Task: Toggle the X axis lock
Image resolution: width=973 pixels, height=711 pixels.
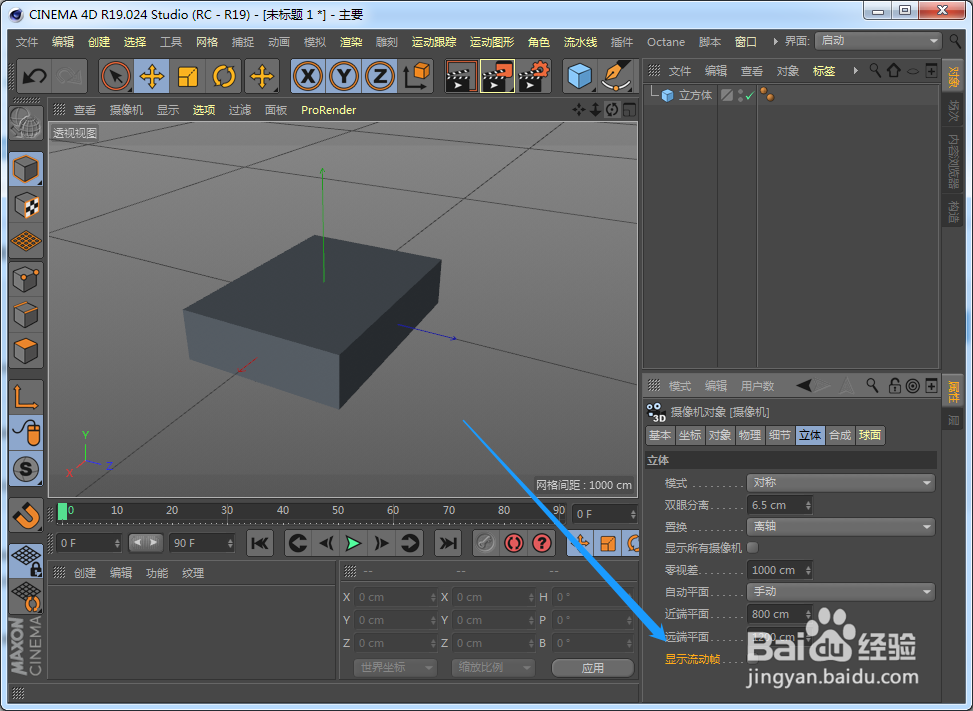Action: point(308,77)
